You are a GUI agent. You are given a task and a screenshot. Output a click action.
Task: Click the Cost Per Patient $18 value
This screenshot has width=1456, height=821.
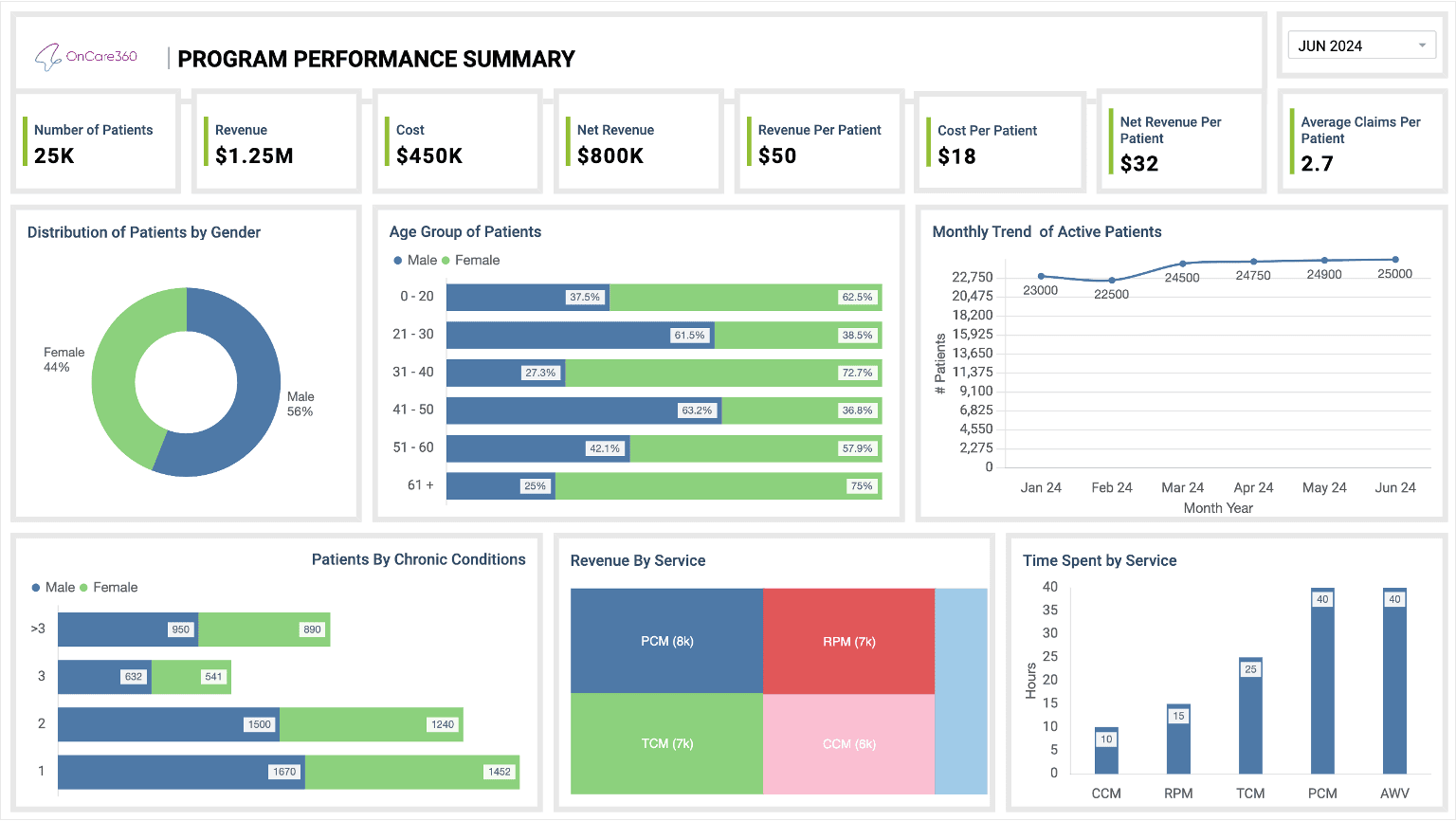[x=956, y=156]
